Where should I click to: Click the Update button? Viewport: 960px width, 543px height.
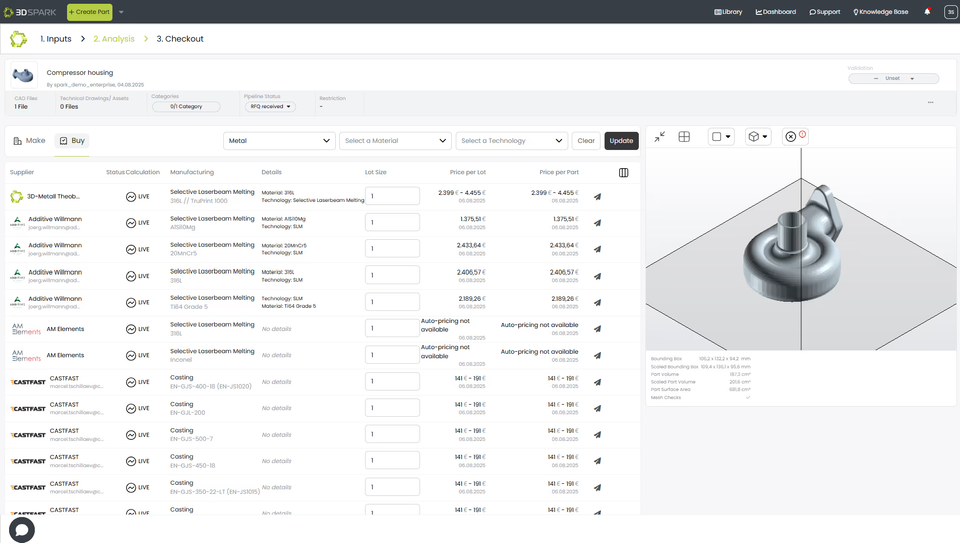pyautogui.click(x=621, y=141)
